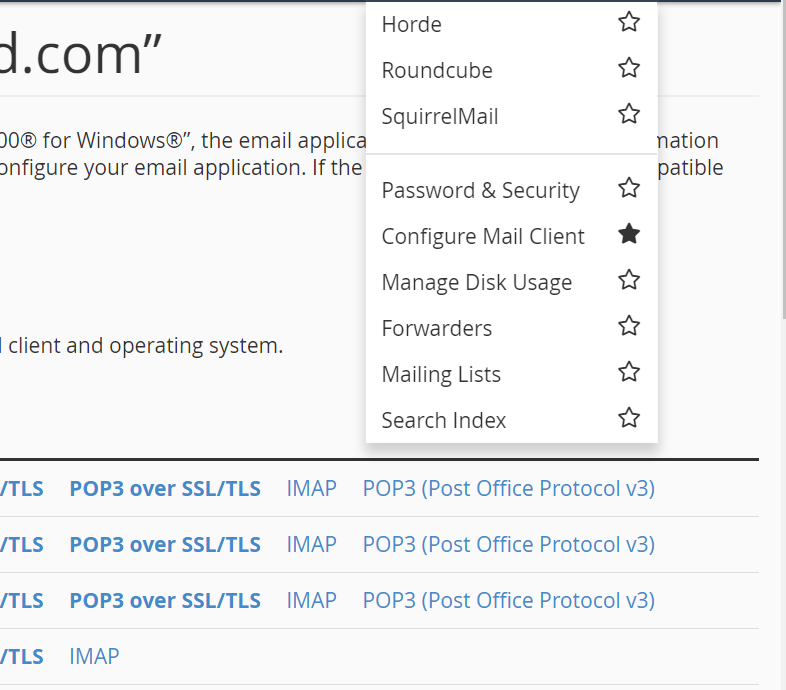Select Mailing Lists from the menu
The image size is (786, 690).
click(x=441, y=374)
